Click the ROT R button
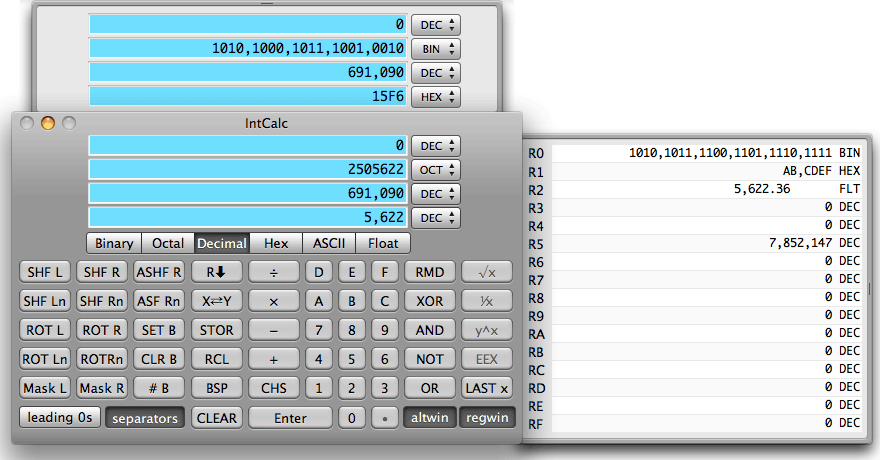The width and height of the screenshot is (880, 460). 102,330
